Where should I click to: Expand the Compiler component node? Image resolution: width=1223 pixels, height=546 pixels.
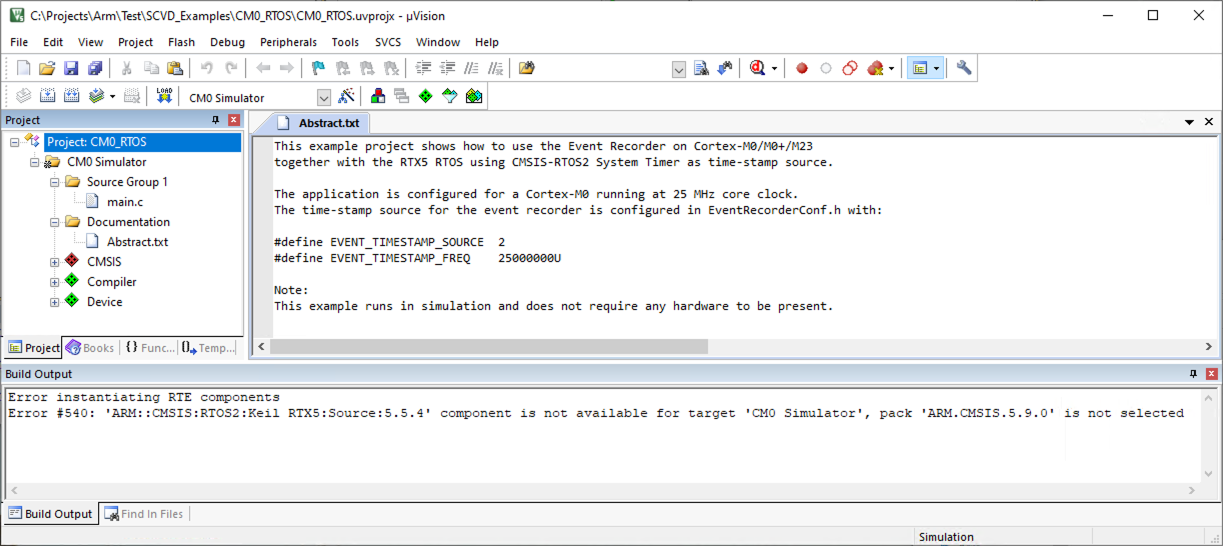click(54, 282)
